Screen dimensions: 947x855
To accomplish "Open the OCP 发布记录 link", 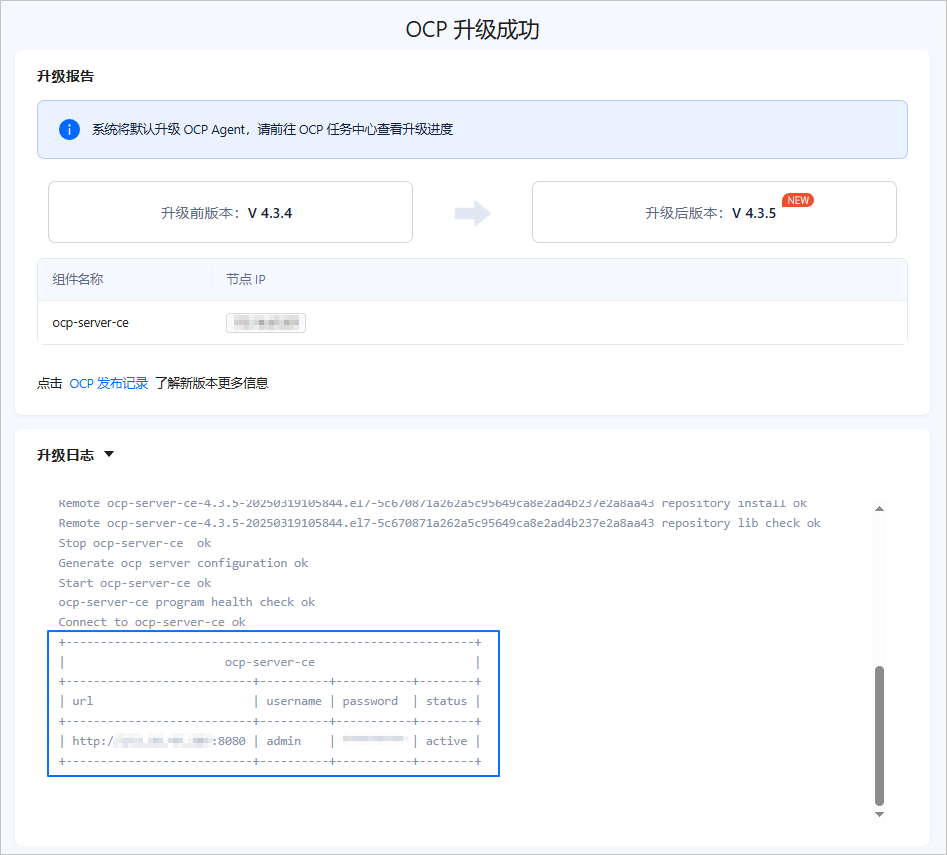I will coord(109,383).
